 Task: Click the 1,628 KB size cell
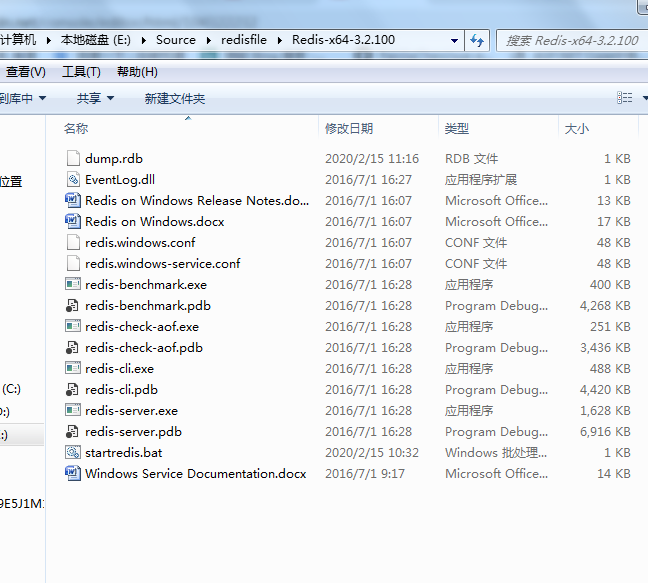click(605, 410)
